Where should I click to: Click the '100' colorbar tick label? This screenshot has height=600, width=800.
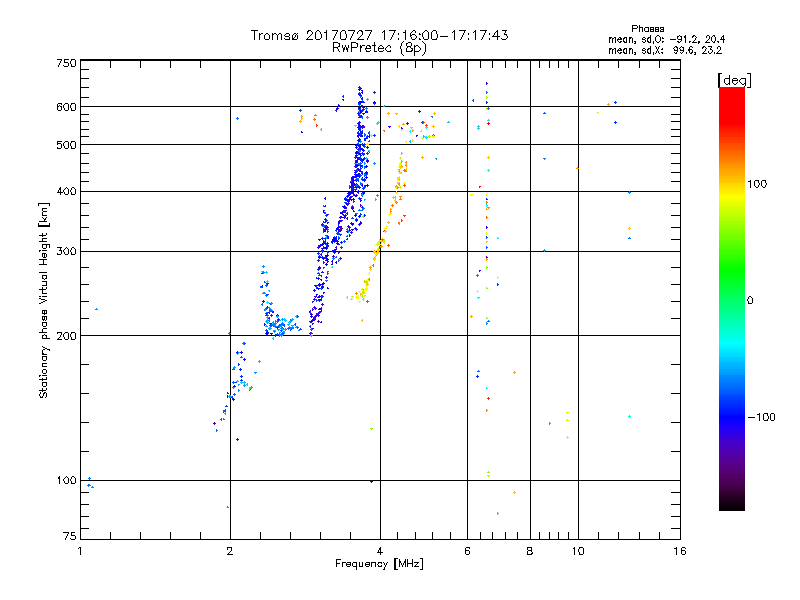(x=757, y=184)
